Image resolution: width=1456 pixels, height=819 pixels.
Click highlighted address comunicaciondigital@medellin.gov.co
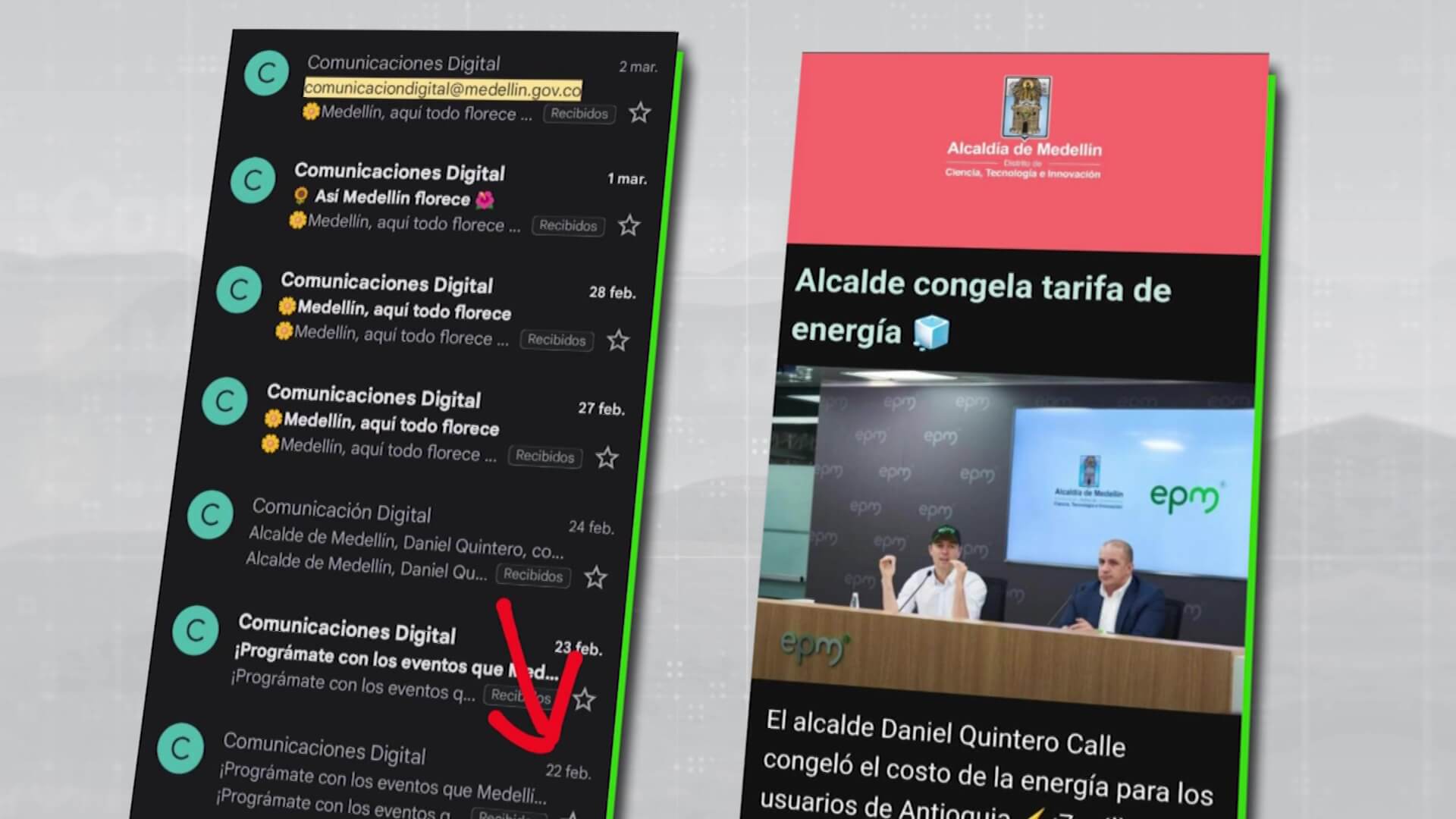coord(443,89)
